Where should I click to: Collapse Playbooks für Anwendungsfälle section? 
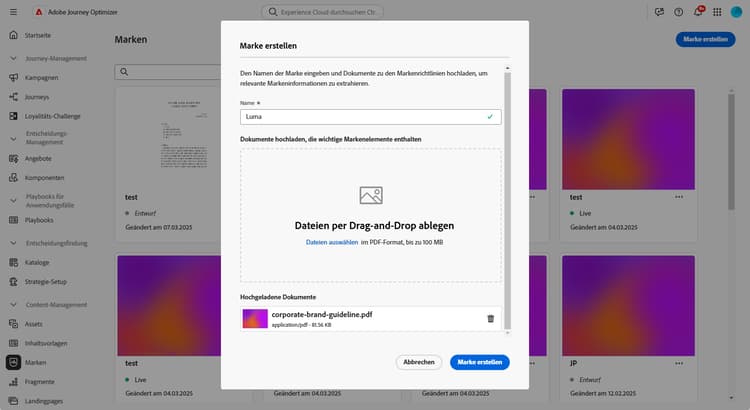click(13, 200)
